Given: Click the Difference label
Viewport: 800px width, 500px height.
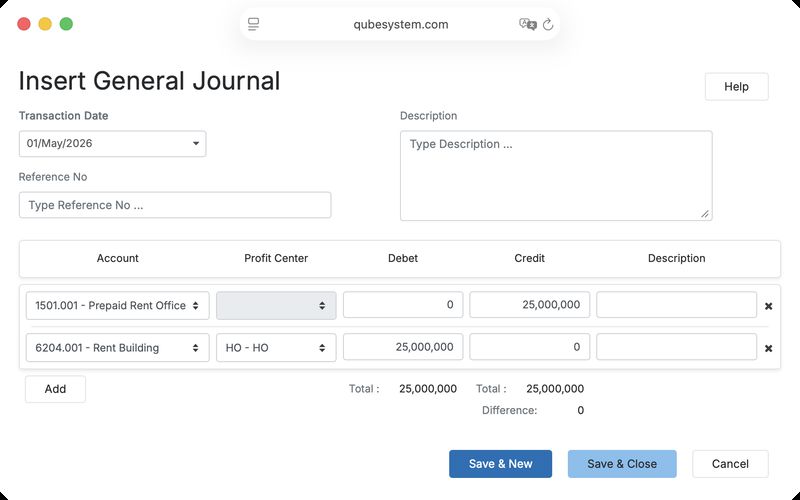Looking at the screenshot, I should [x=509, y=410].
